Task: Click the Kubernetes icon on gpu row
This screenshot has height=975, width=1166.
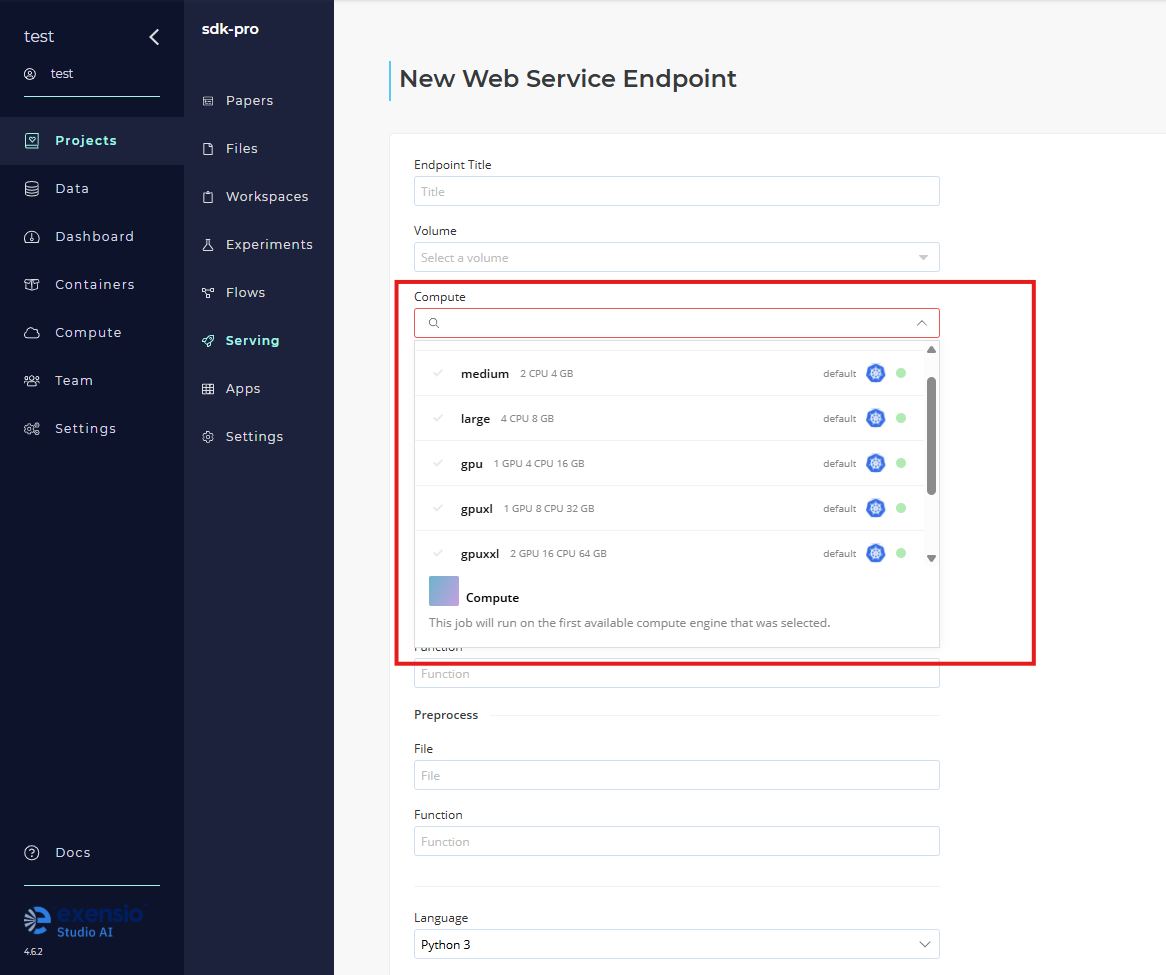Action: [x=876, y=463]
